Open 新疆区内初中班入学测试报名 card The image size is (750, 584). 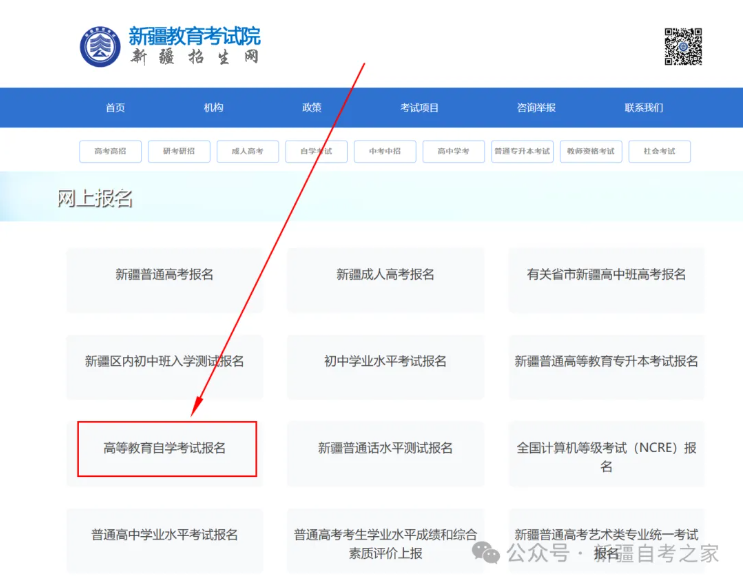165,367
